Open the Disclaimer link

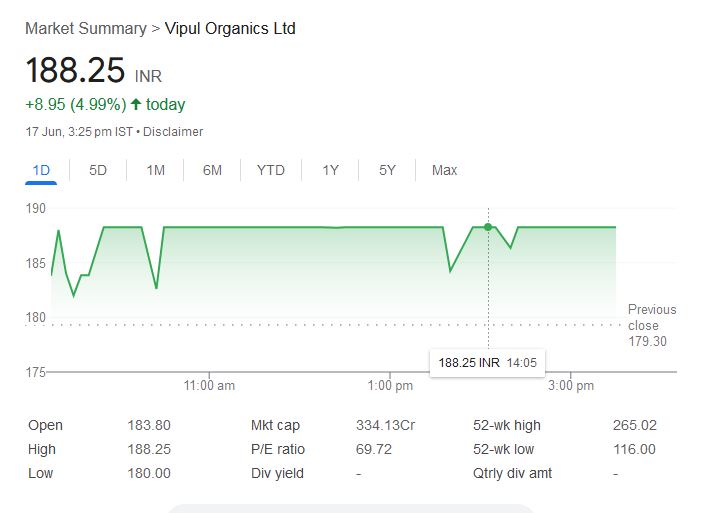(x=173, y=132)
